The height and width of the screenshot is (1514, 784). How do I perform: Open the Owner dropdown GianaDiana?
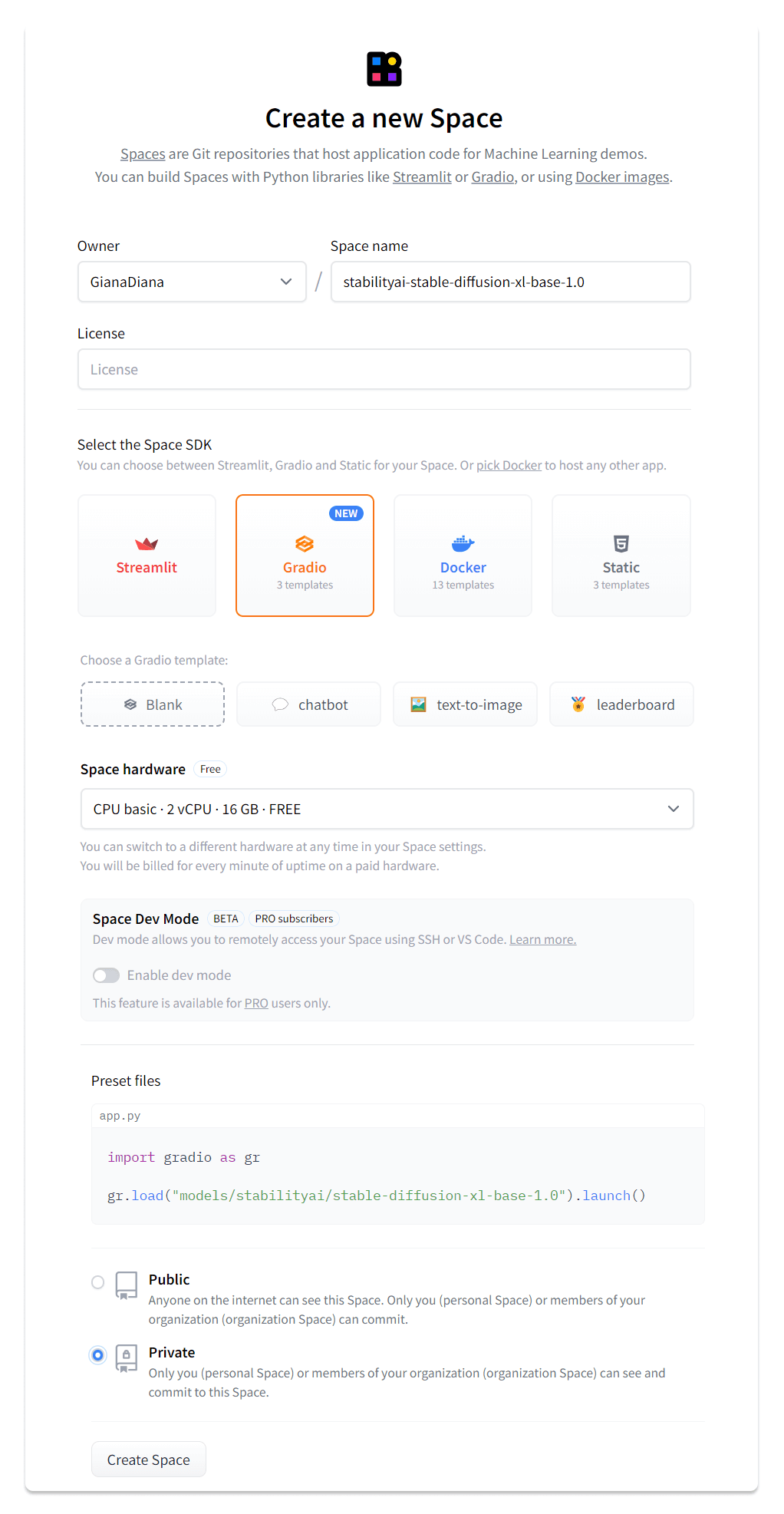click(192, 282)
